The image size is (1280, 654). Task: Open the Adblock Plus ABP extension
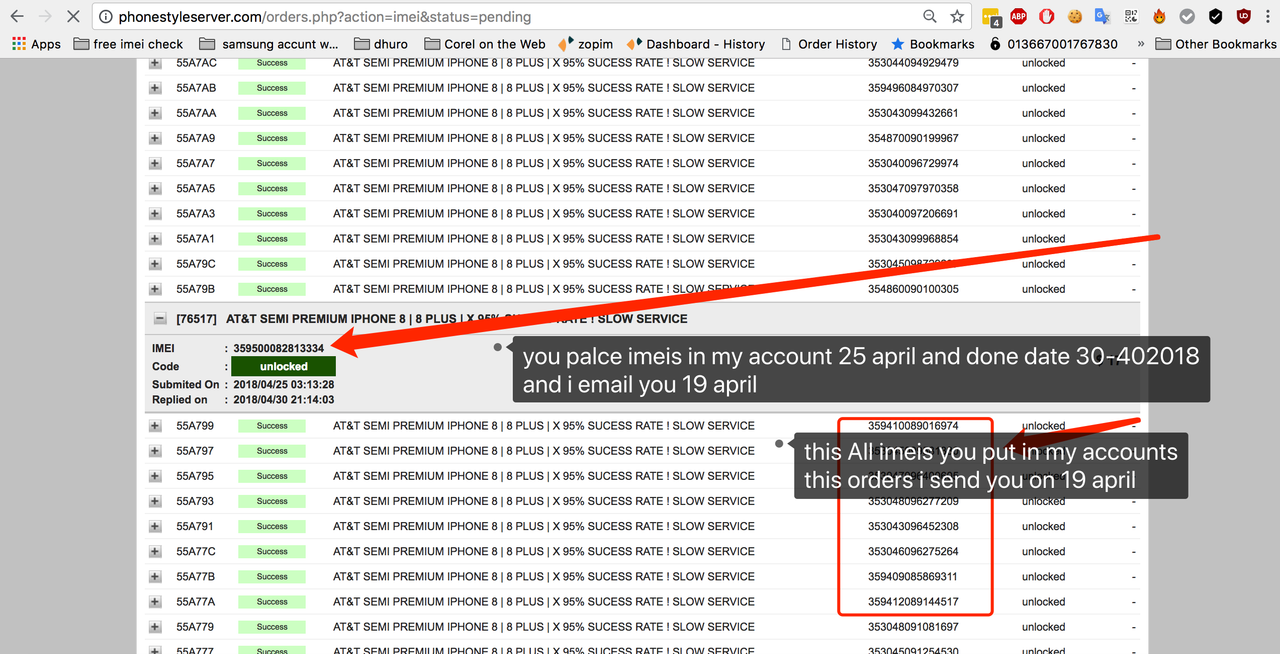(1018, 16)
